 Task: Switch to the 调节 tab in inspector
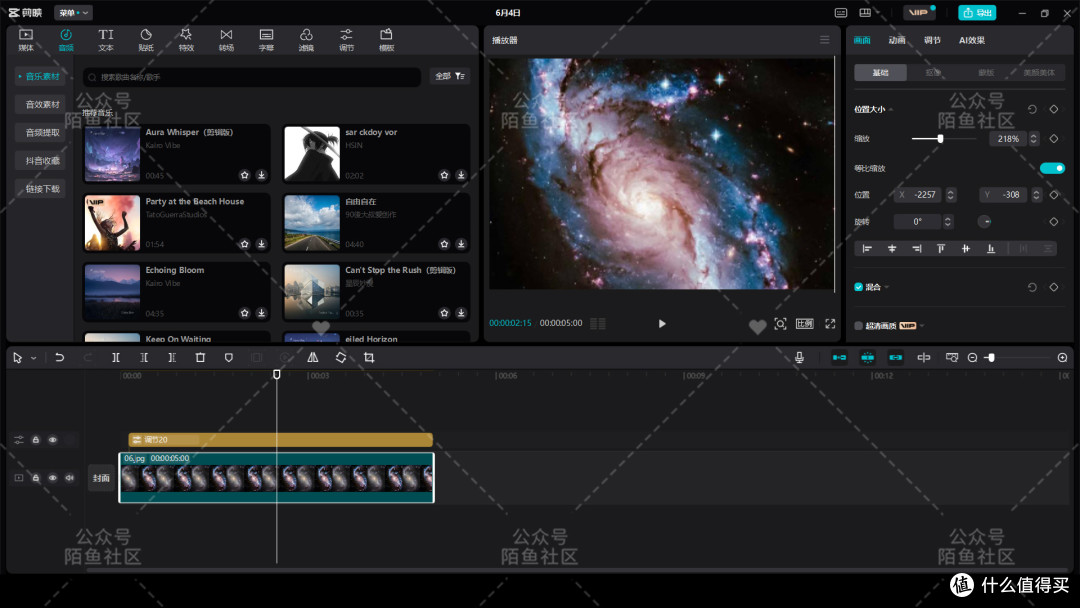(932, 40)
